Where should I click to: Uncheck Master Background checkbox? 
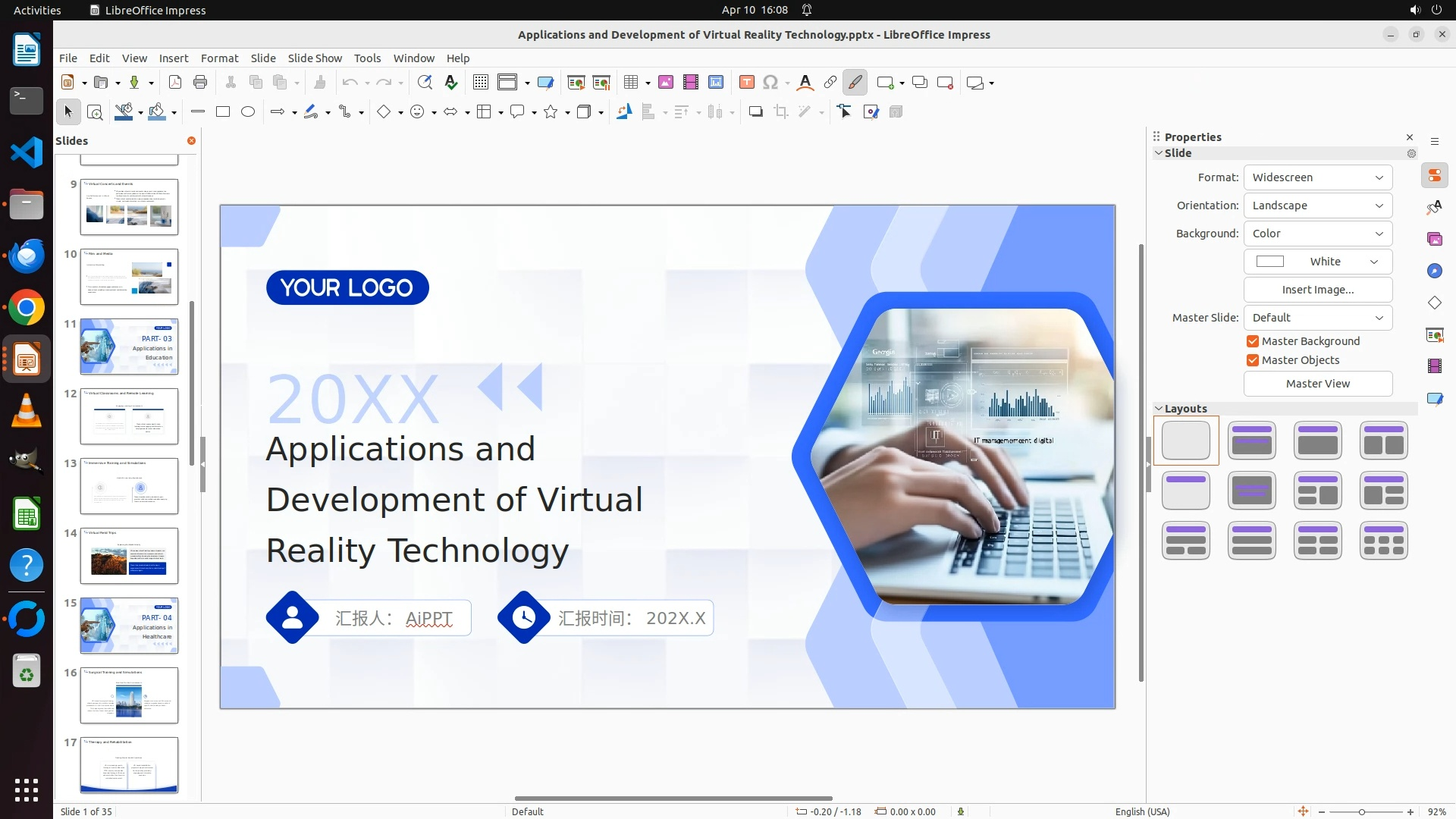tap(1253, 341)
